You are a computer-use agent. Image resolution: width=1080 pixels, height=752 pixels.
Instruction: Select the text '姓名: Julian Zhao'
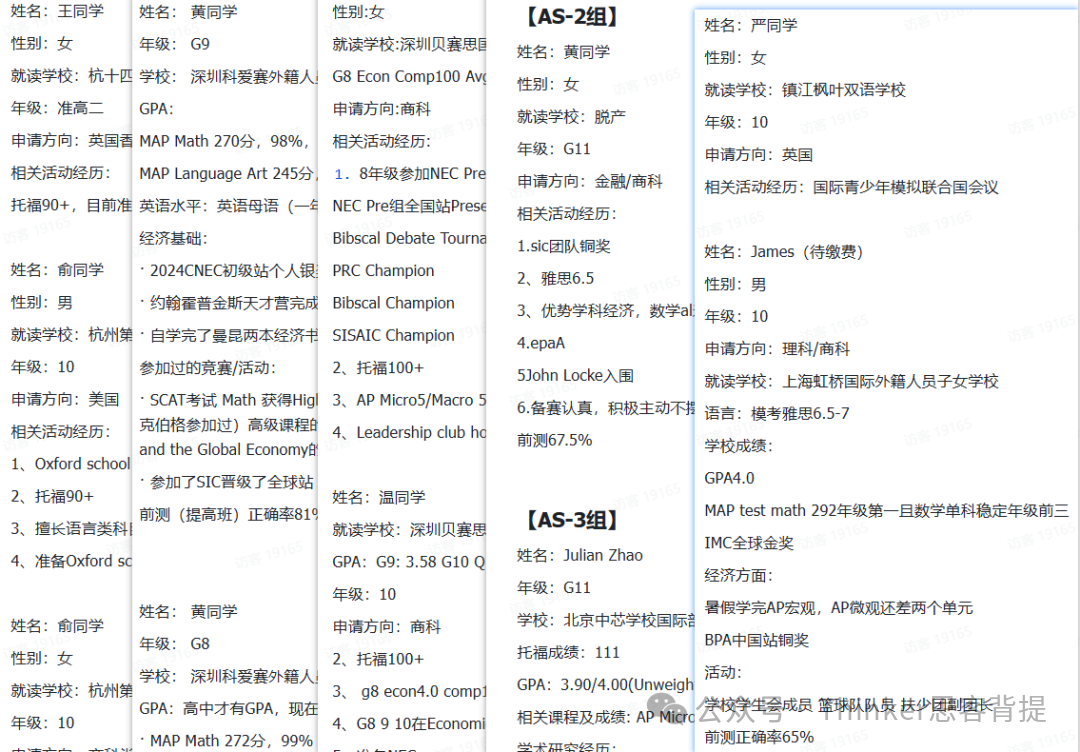[580, 556]
